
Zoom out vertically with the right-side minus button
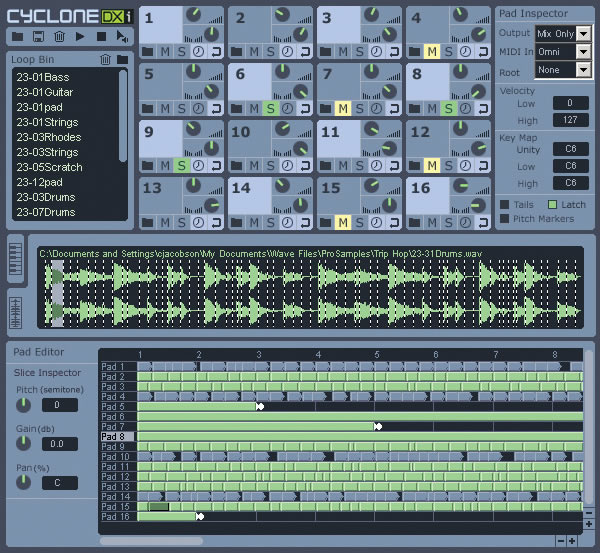point(589,512)
